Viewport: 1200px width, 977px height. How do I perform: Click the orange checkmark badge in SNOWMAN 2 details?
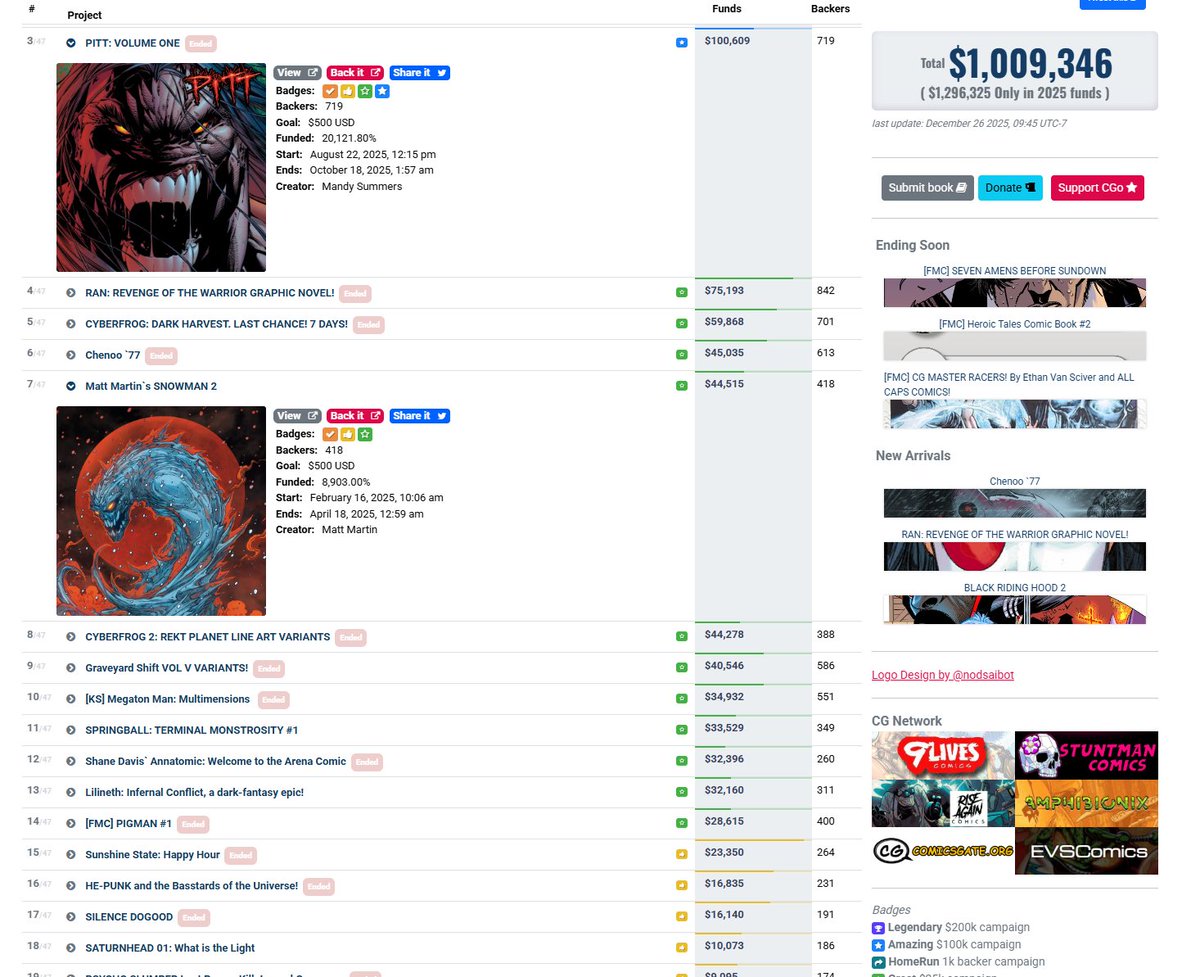tap(330, 434)
